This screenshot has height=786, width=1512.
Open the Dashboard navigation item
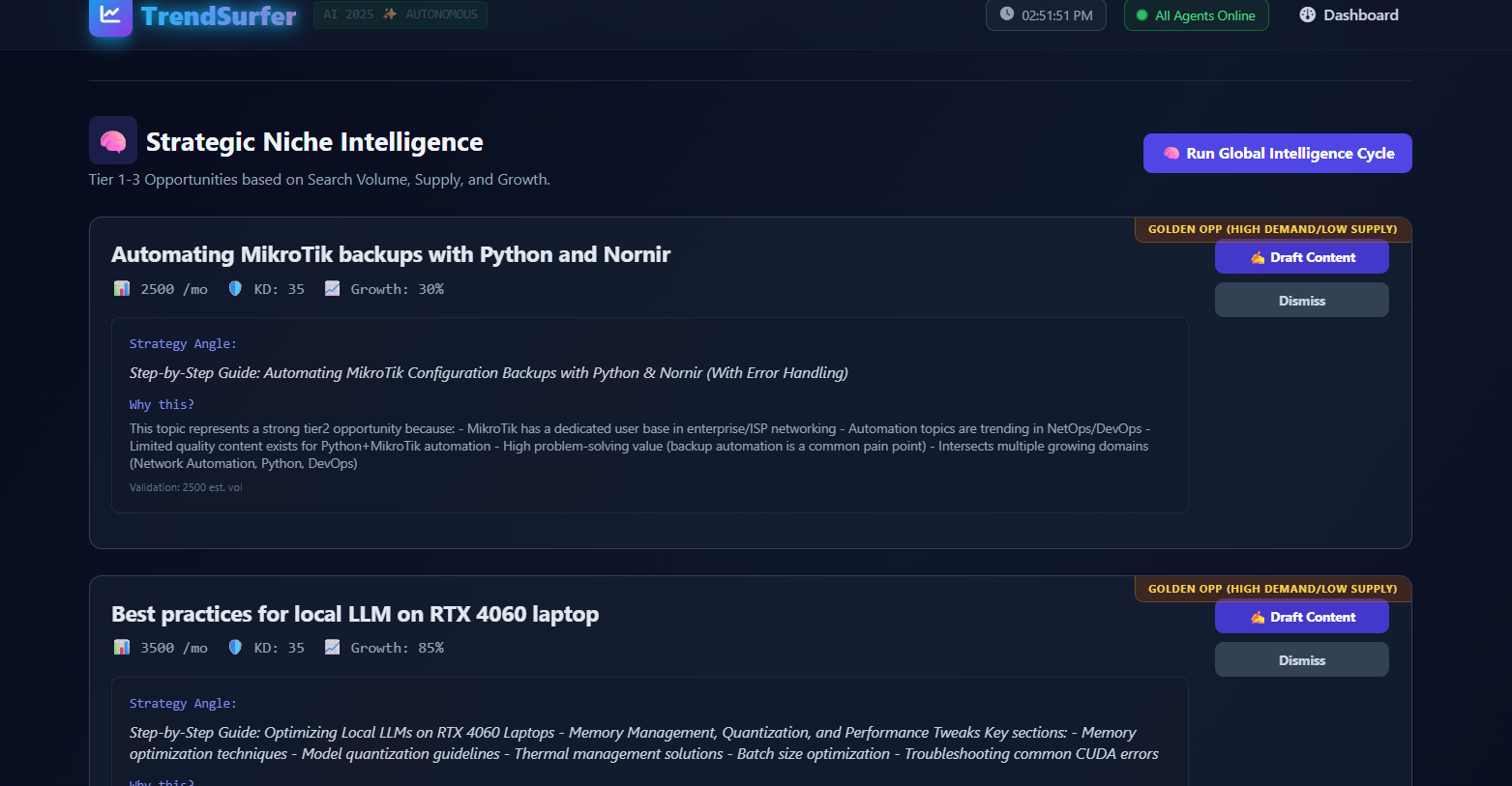[1349, 15]
